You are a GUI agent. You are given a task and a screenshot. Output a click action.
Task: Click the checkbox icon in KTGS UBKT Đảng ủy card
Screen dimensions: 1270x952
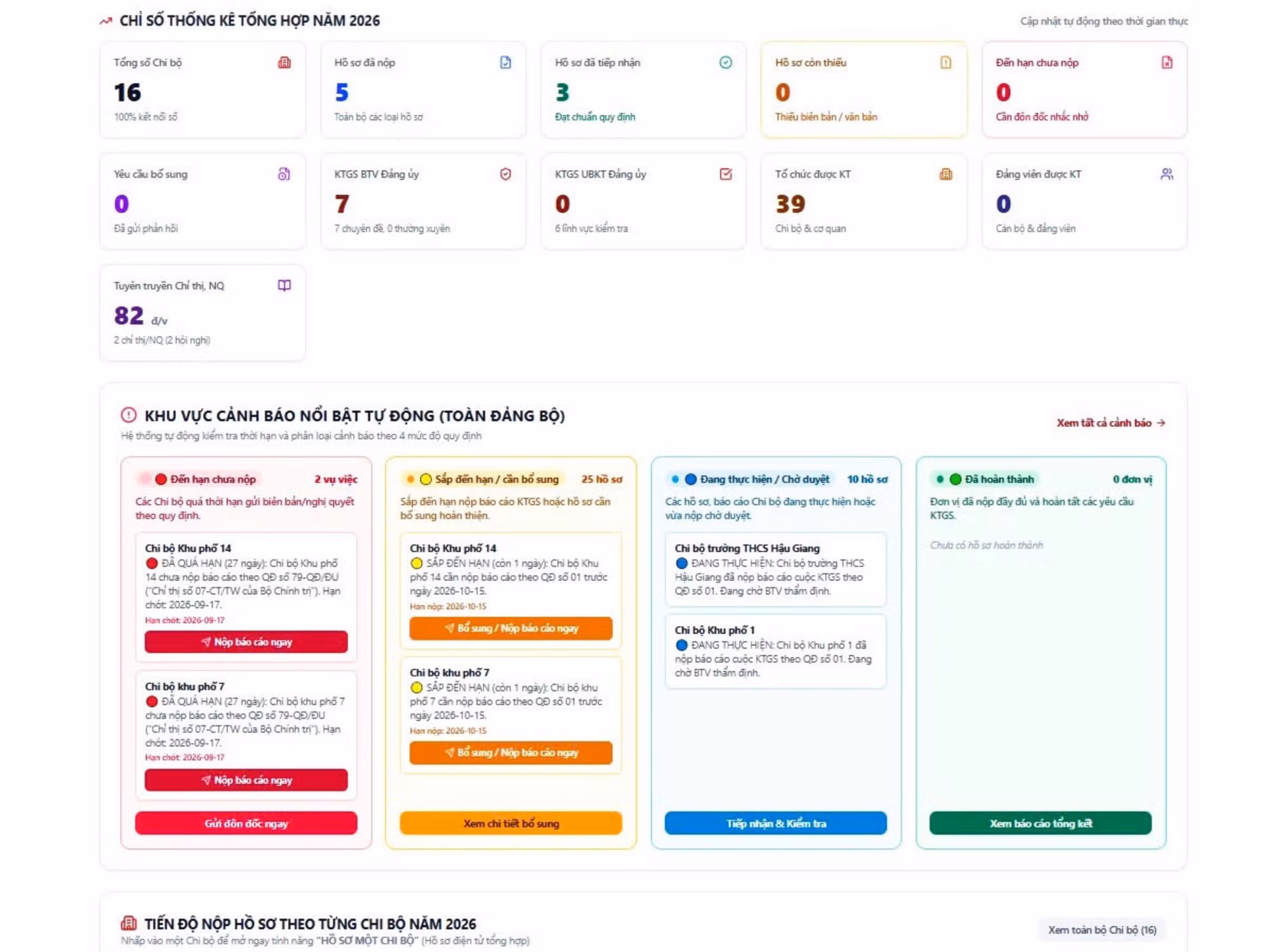(726, 174)
